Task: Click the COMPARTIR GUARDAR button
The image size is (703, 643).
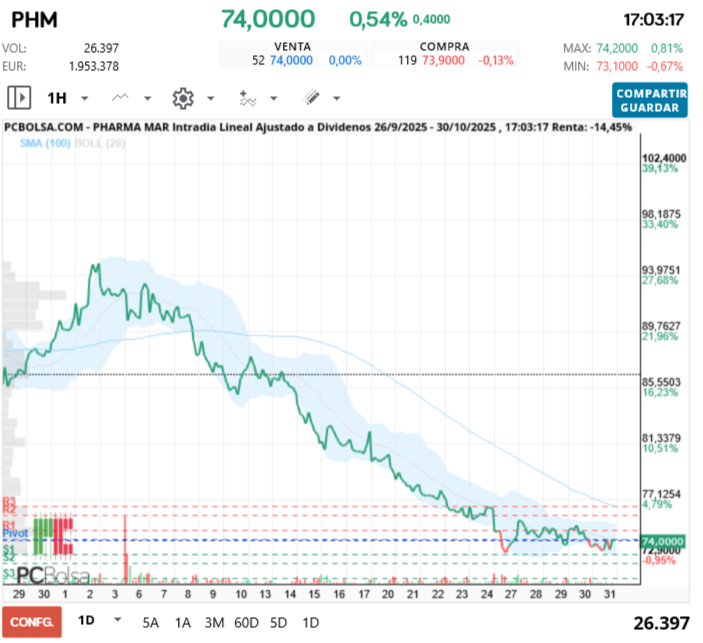Action: point(650,99)
